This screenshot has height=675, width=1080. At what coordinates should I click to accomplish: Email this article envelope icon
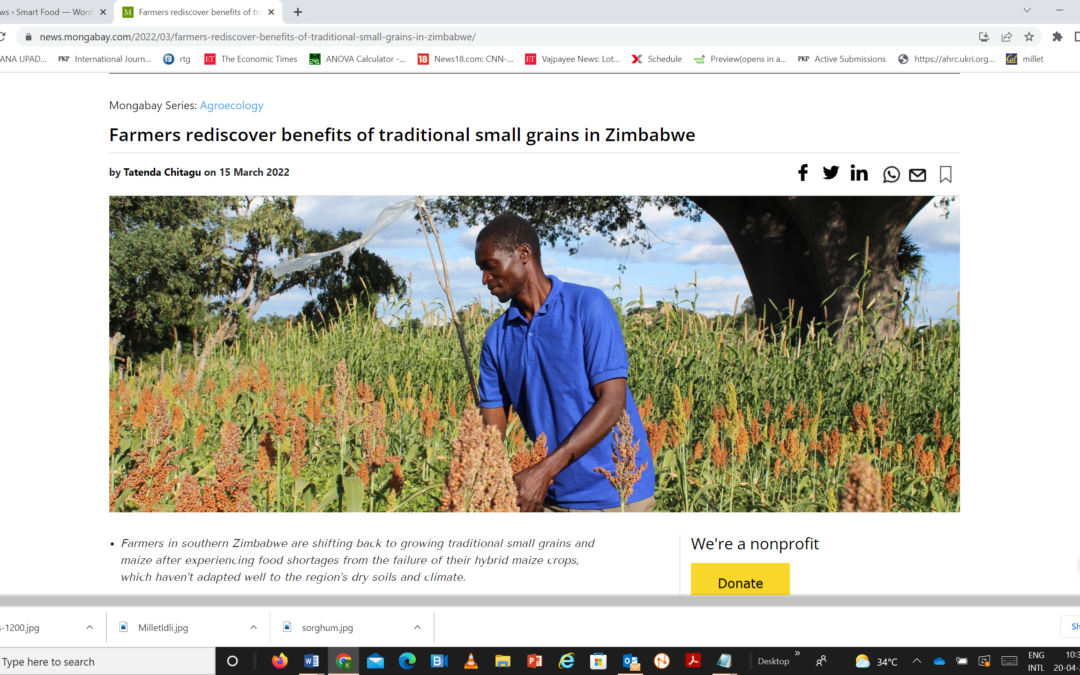tap(917, 175)
